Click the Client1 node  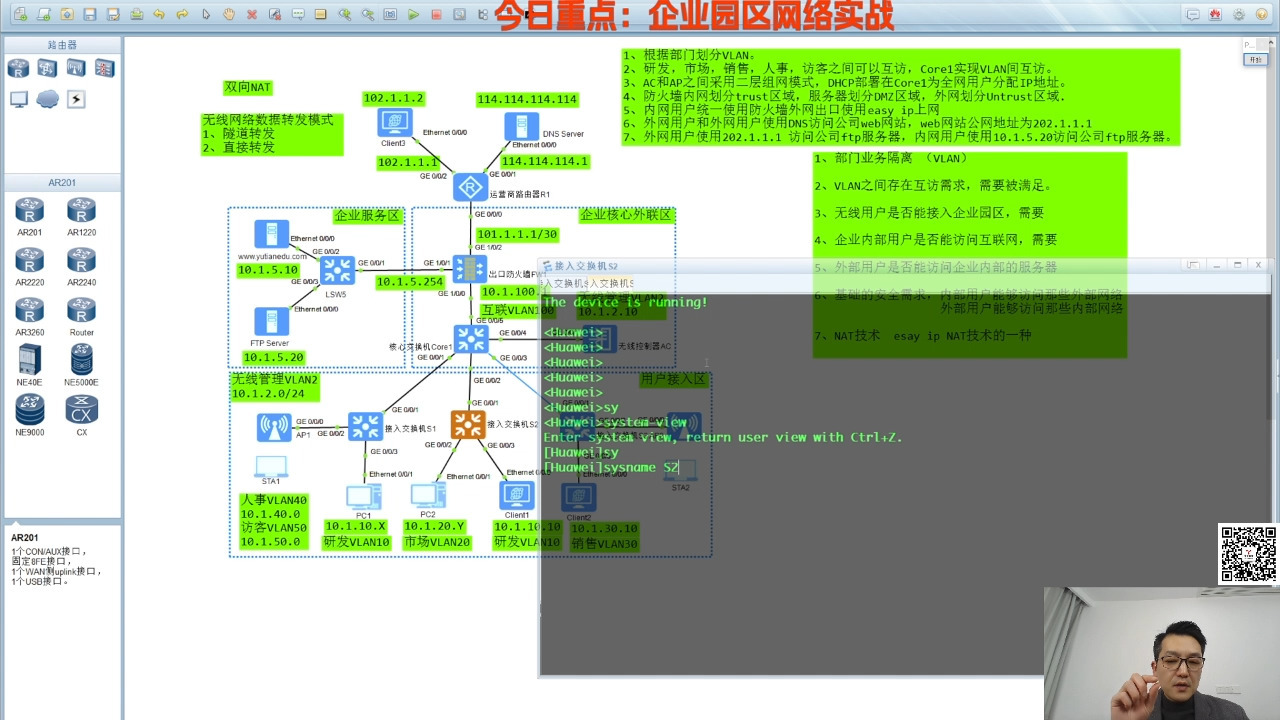point(517,496)
